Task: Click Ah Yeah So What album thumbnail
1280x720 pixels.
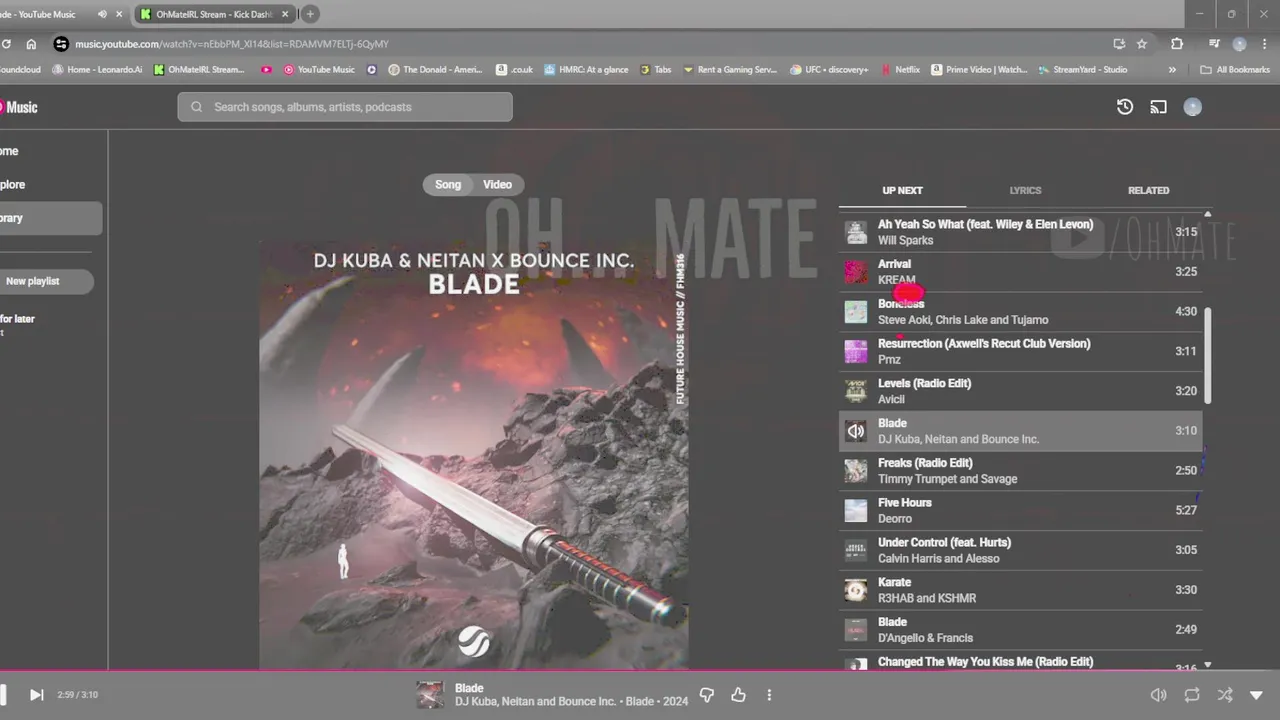Action: point(856,232)
